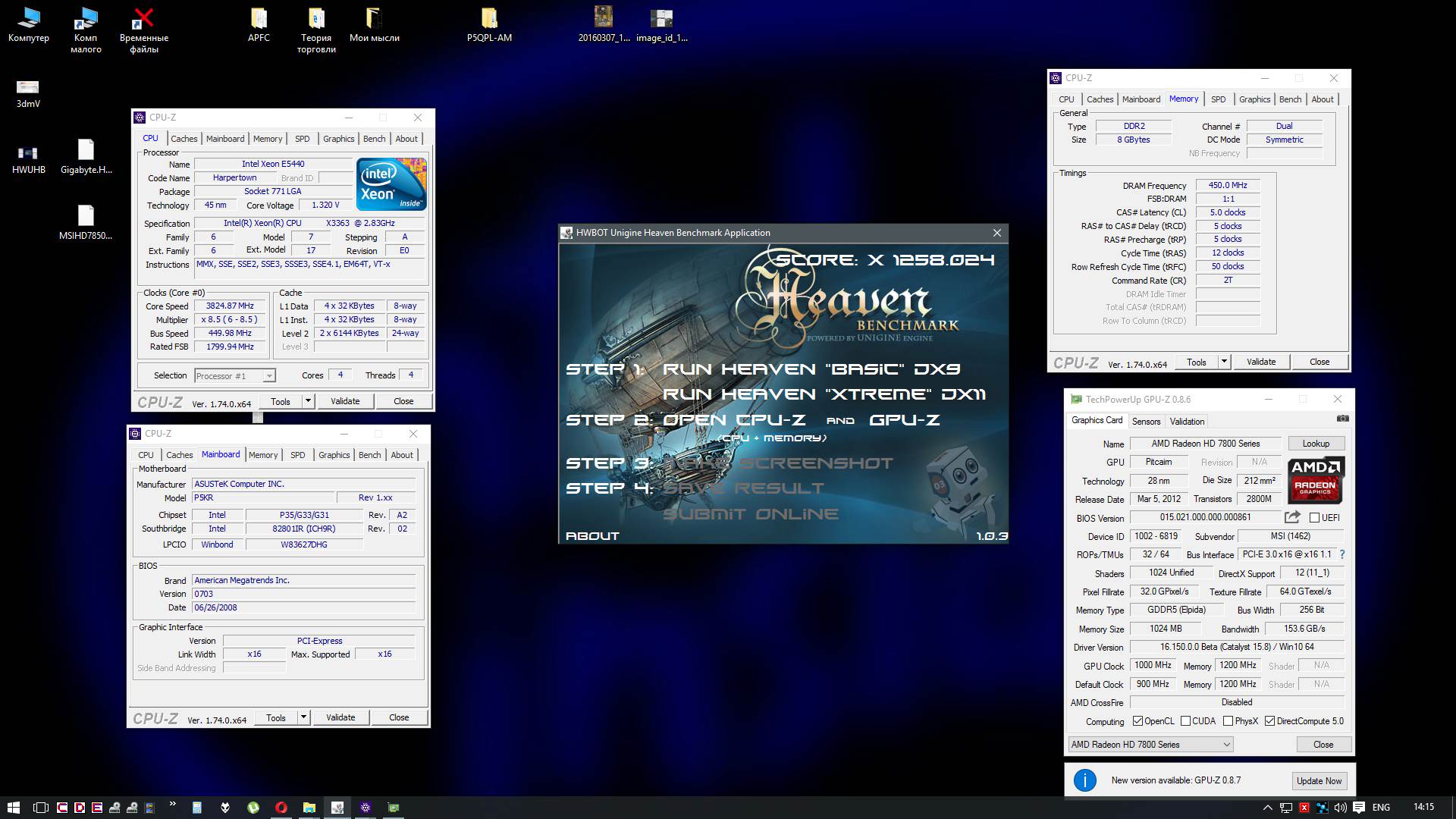Viewport: 1456px width, 819px height.
Task: Click the Intel Xeon inside logo in CPU-Z
Action: tap(391, 184)
